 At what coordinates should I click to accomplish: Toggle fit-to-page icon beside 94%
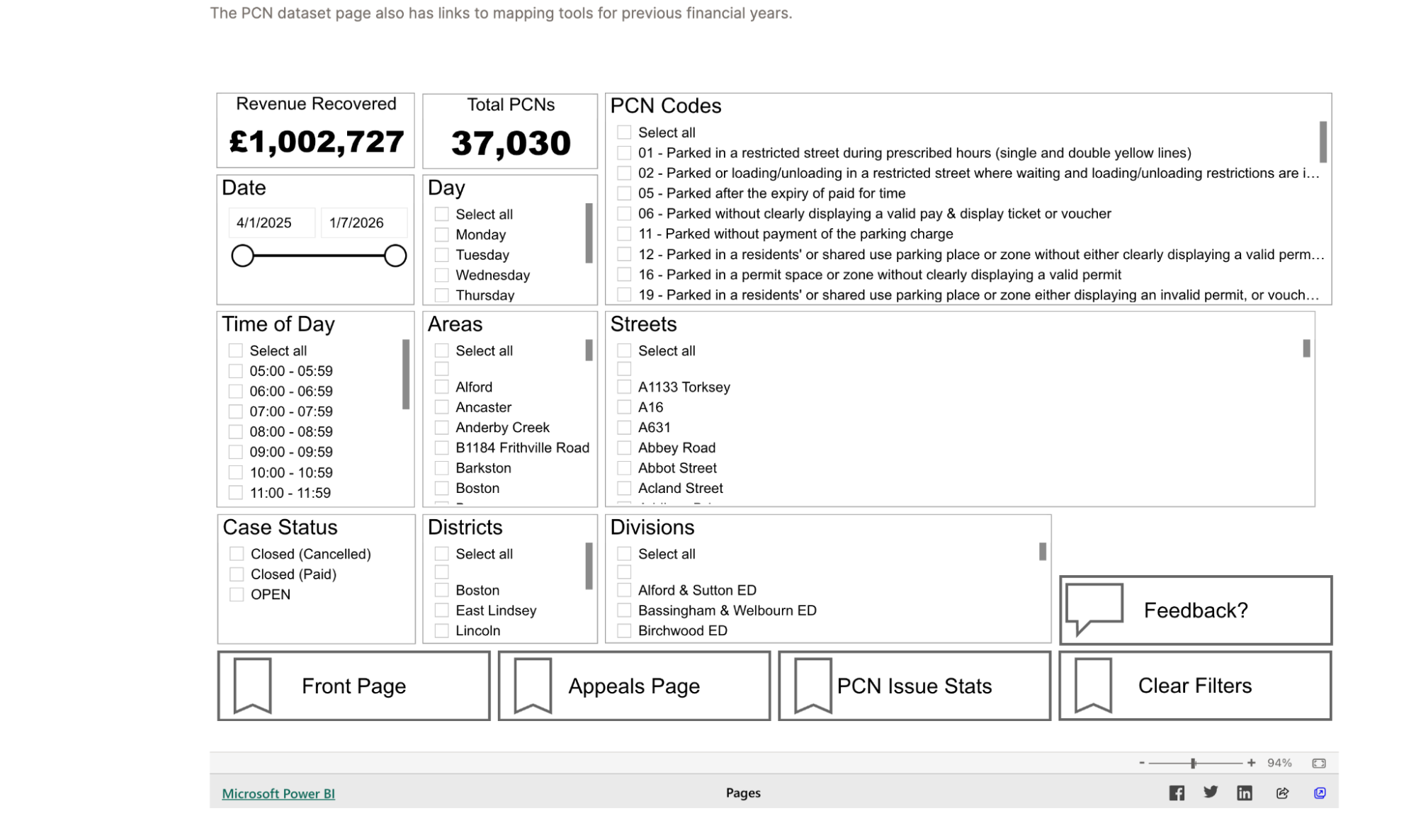point(1318,763)
